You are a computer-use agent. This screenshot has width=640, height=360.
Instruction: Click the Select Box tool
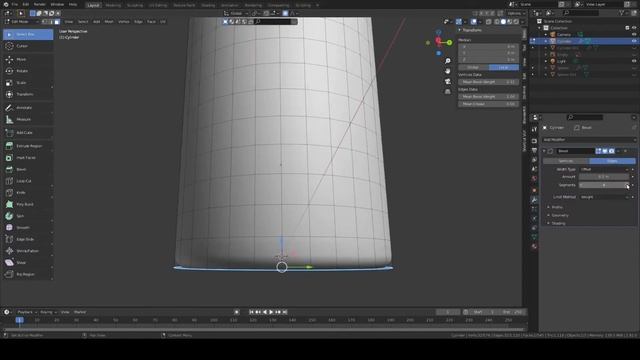[28, 34]
